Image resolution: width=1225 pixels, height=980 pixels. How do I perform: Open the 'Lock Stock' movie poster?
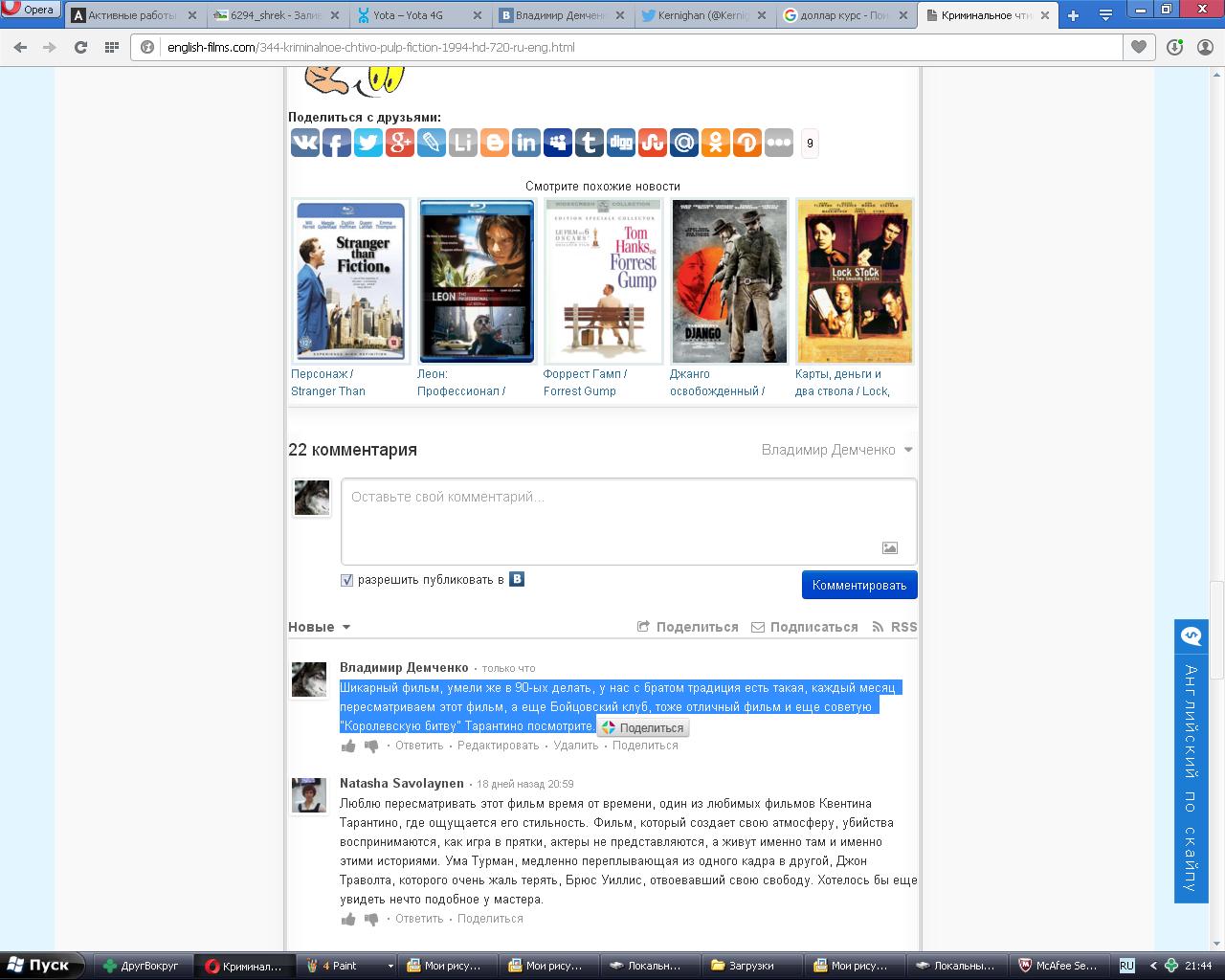pyautogui.click(x=855, y=281)
